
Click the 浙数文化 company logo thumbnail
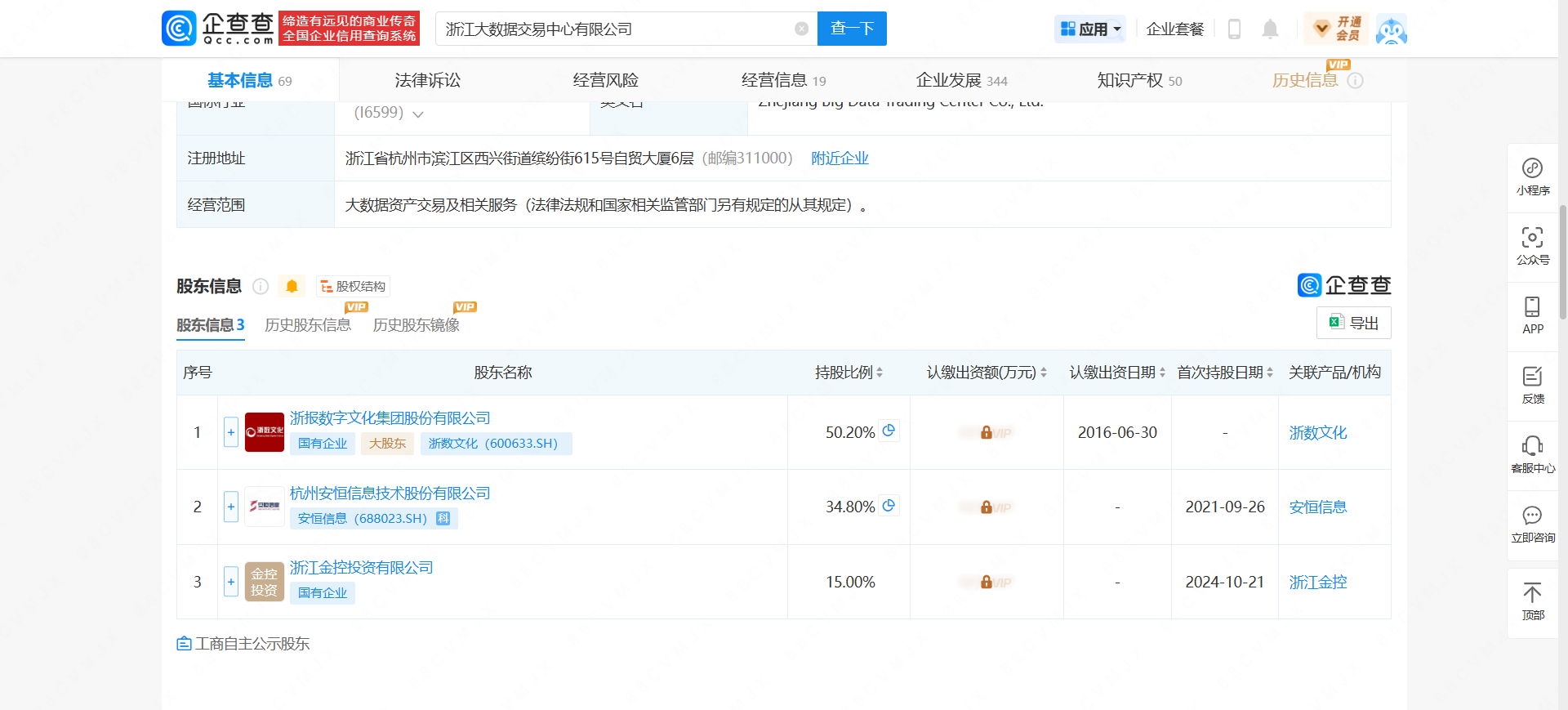coord(265,432)
